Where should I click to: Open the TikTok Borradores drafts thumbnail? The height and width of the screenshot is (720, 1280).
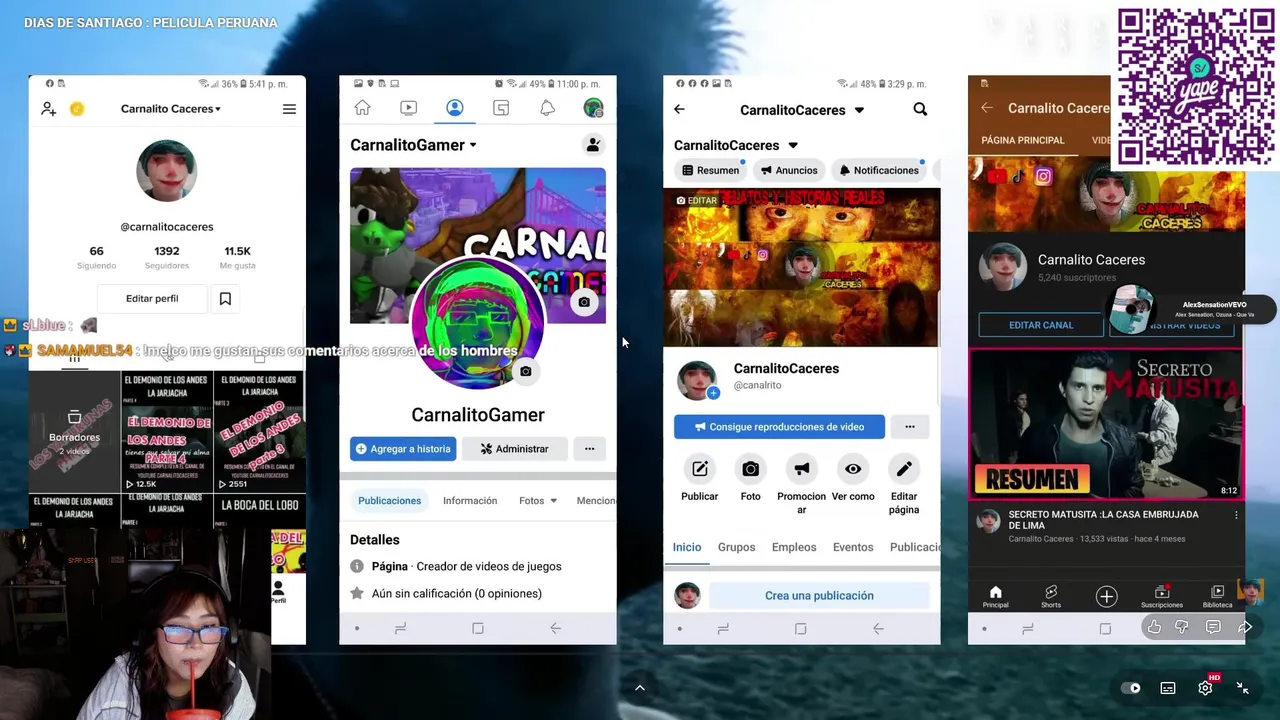[x=75, y=432]
